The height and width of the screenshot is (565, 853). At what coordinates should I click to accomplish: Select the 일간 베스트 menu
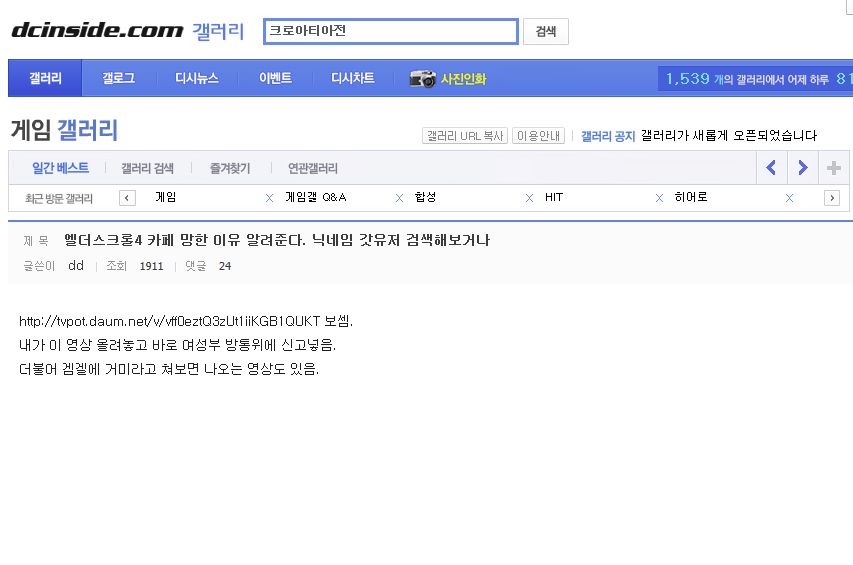[x=60, y=168]
